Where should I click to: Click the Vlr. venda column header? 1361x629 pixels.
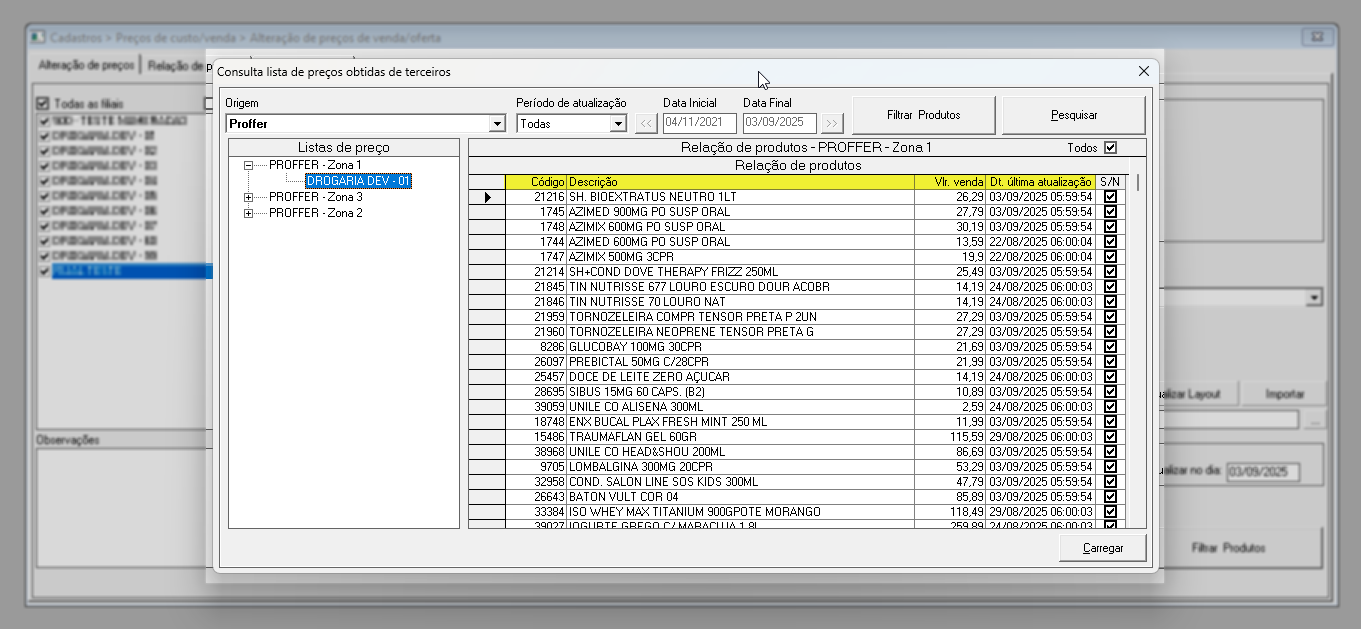click(949, 182)
